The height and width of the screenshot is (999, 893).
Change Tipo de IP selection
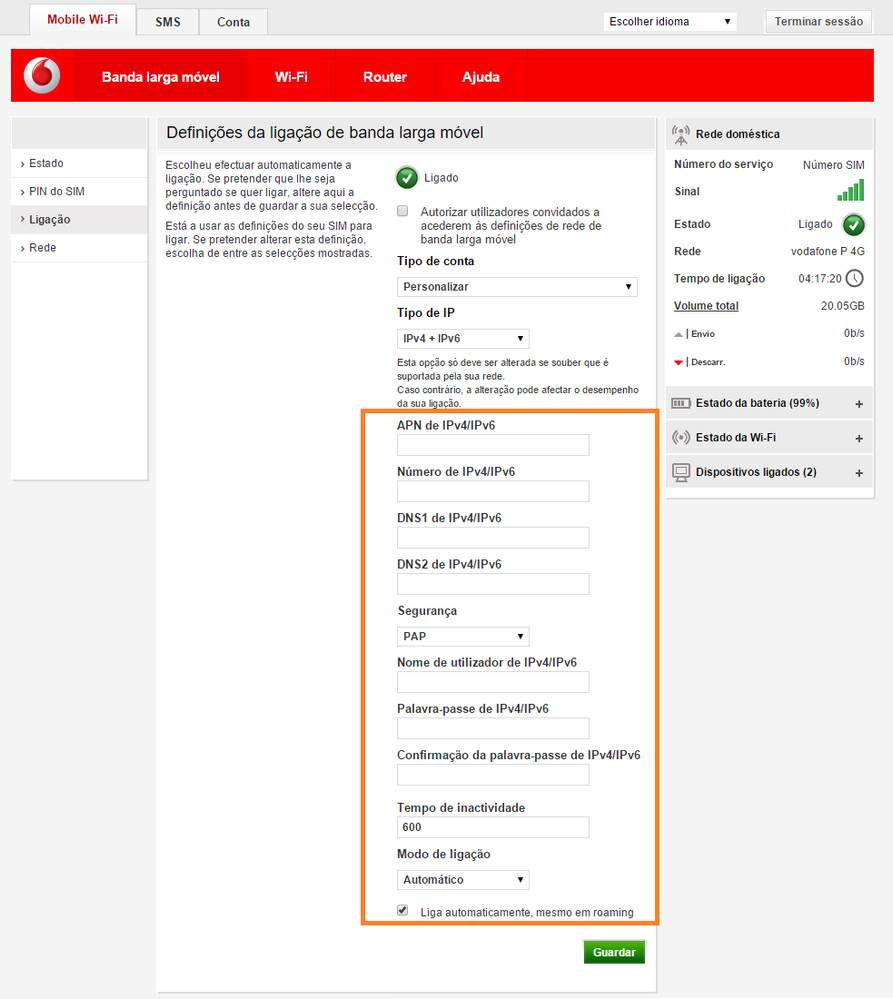coord(462,338)
